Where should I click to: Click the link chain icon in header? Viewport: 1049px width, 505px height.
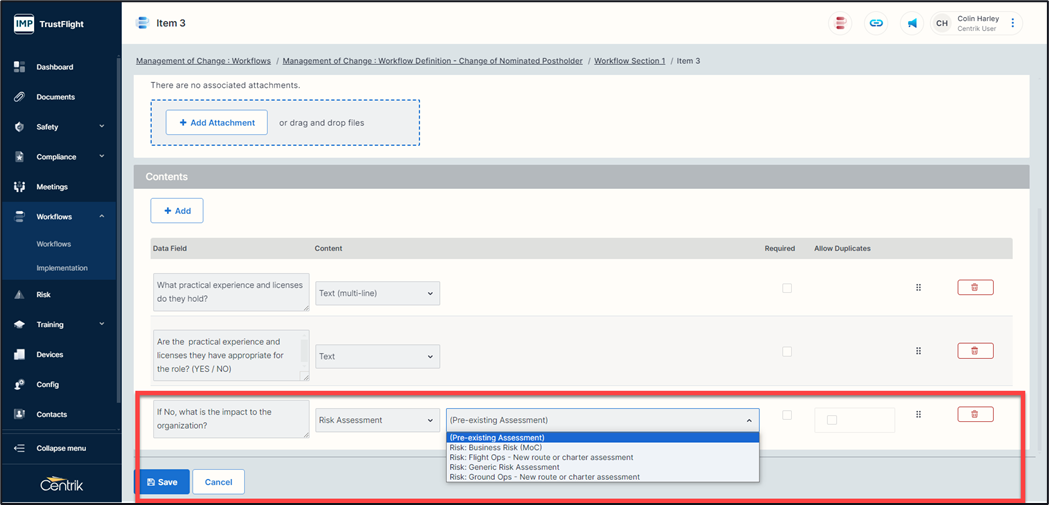[876, 23]
